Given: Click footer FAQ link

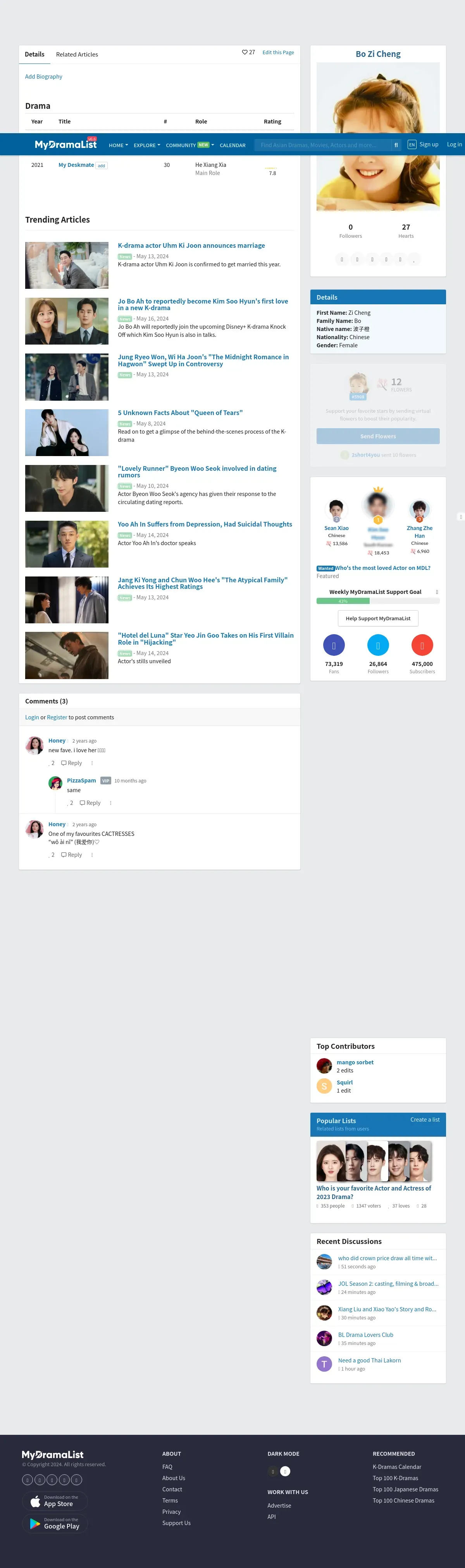Looking at the screenshot, I should pos(167,1467).
